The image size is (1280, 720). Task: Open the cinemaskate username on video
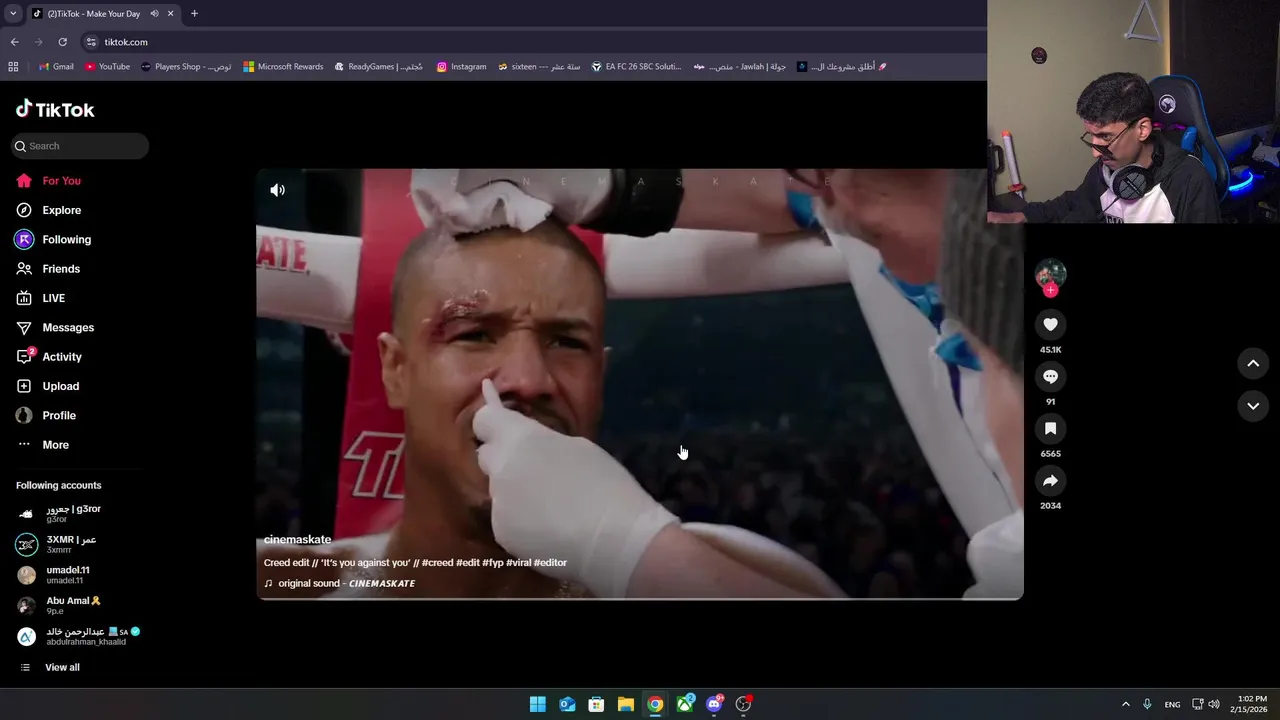coord(297,540)
